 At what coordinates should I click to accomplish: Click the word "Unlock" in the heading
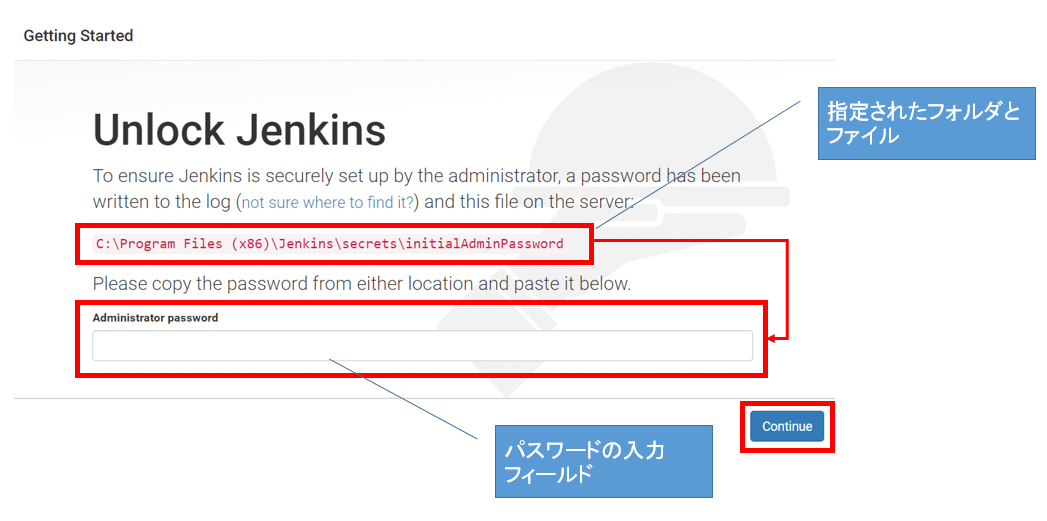(x=160, y=130)
